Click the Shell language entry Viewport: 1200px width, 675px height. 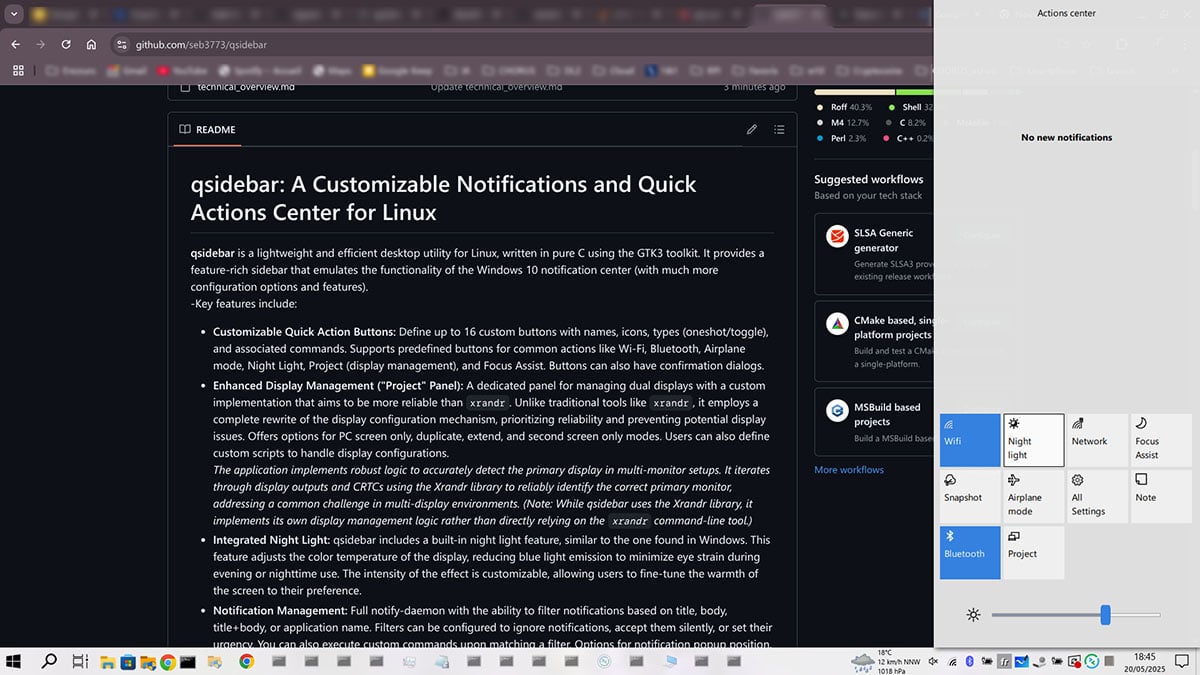coord(910,107)
